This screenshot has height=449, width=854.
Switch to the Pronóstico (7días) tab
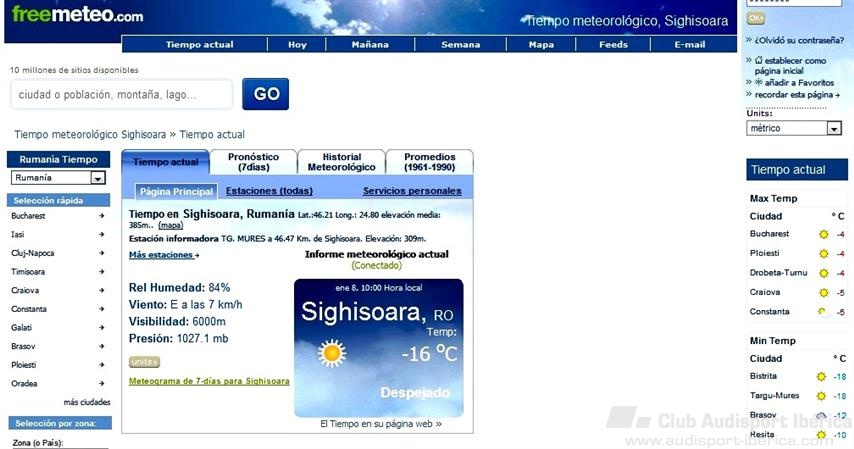click(253, 162)
